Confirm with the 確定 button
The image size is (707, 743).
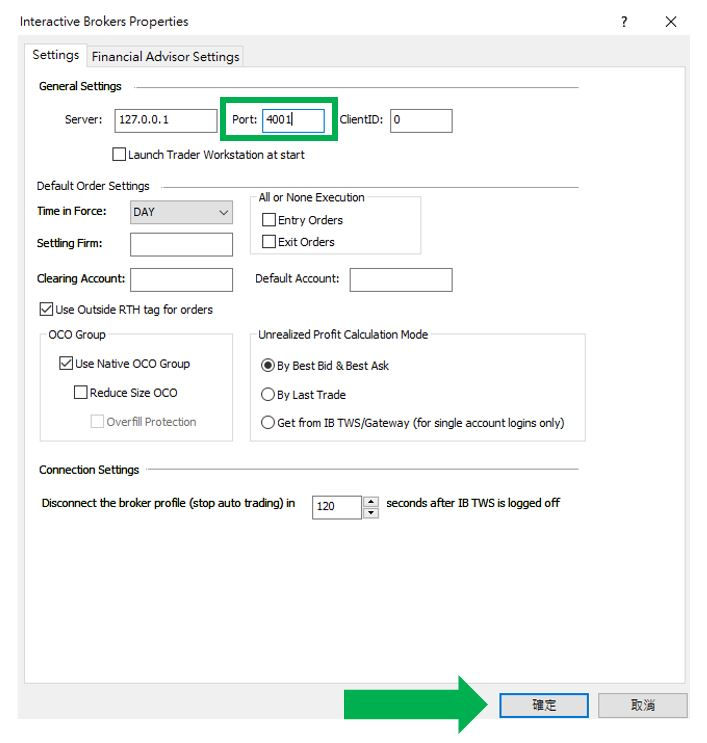tap(544, 705)
